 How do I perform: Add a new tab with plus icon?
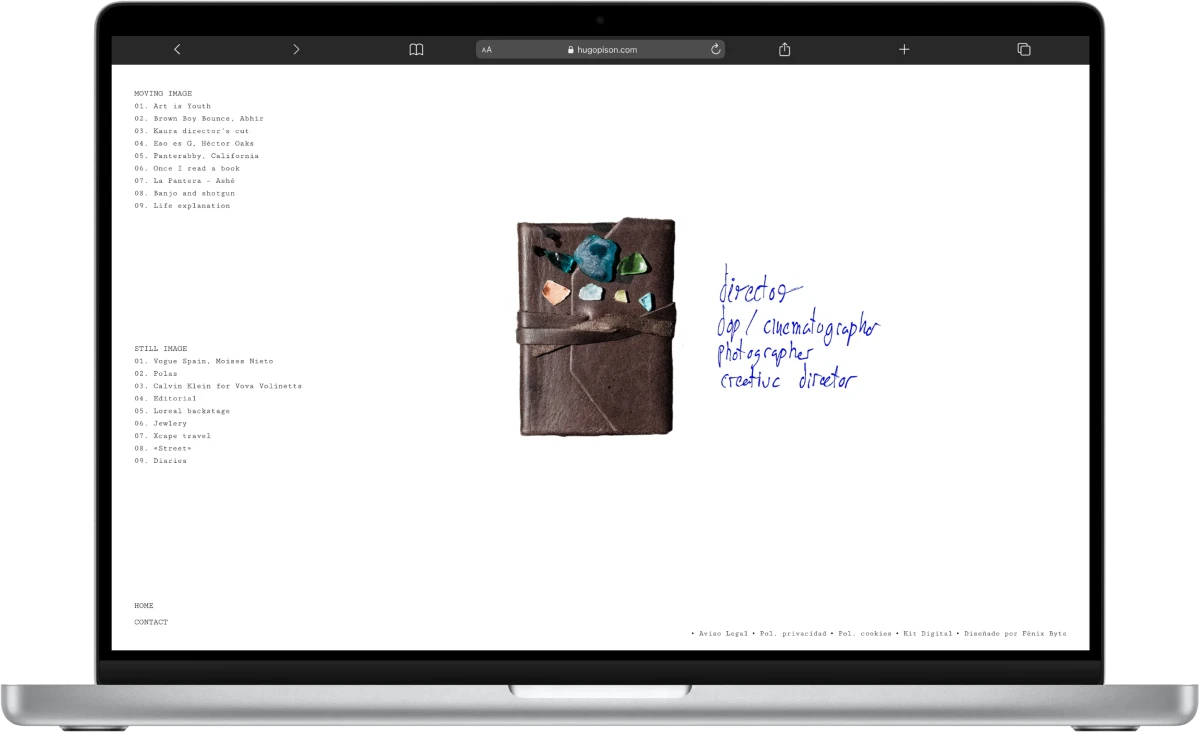tap(904, 49)
